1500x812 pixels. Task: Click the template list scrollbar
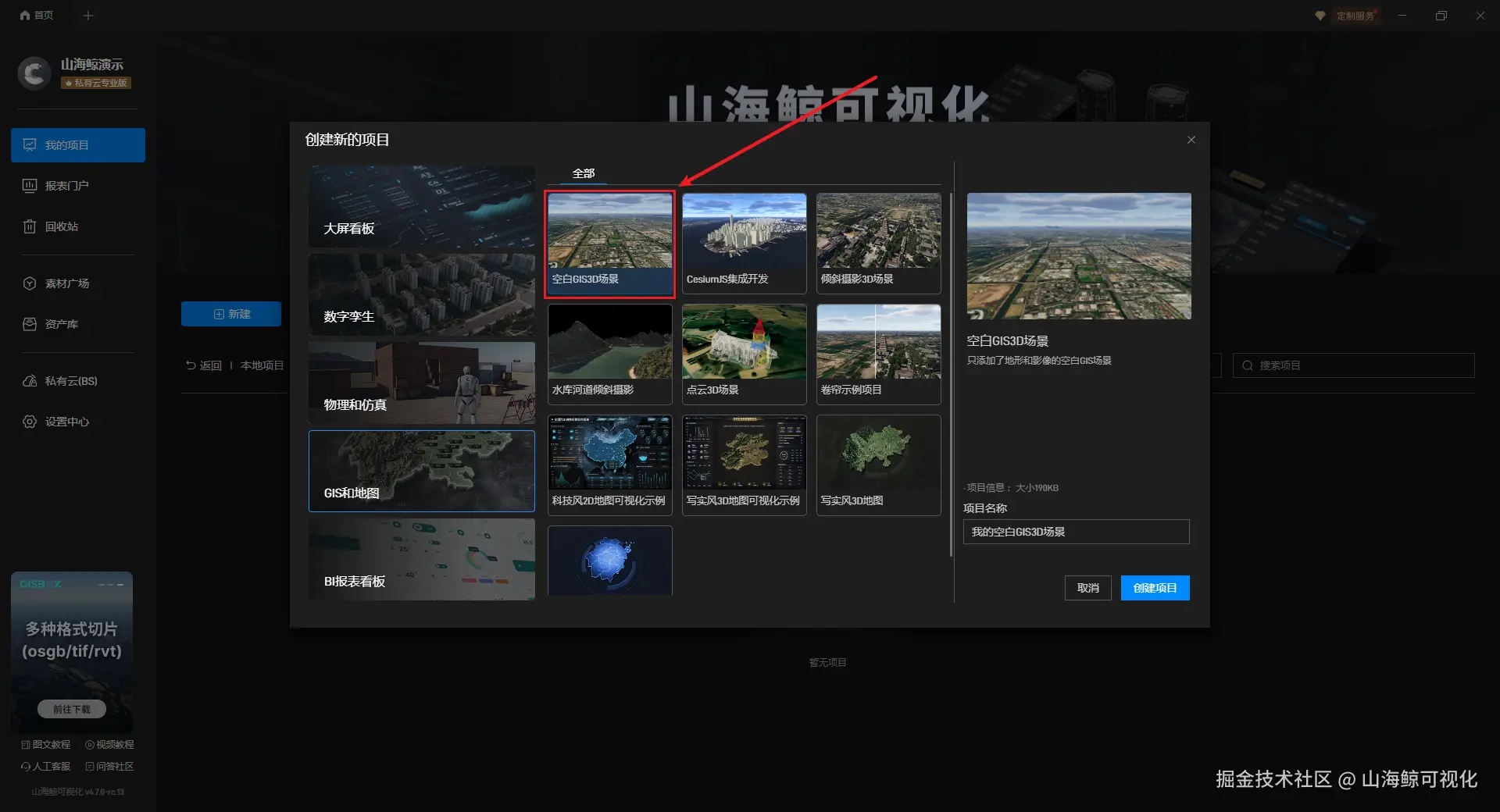click(951, 375)
